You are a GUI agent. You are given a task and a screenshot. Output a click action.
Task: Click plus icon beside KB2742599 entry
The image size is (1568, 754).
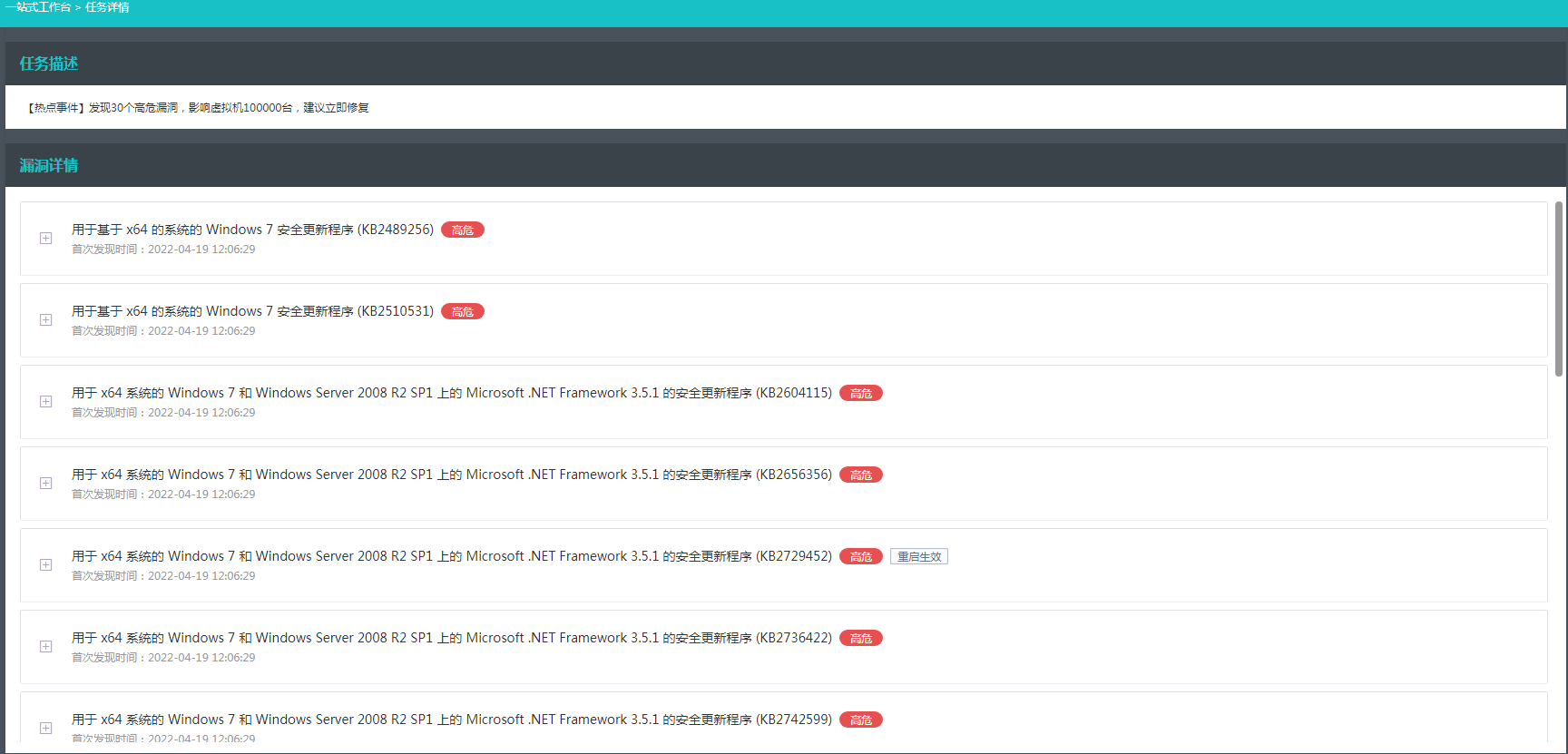(x=45, y=729)
